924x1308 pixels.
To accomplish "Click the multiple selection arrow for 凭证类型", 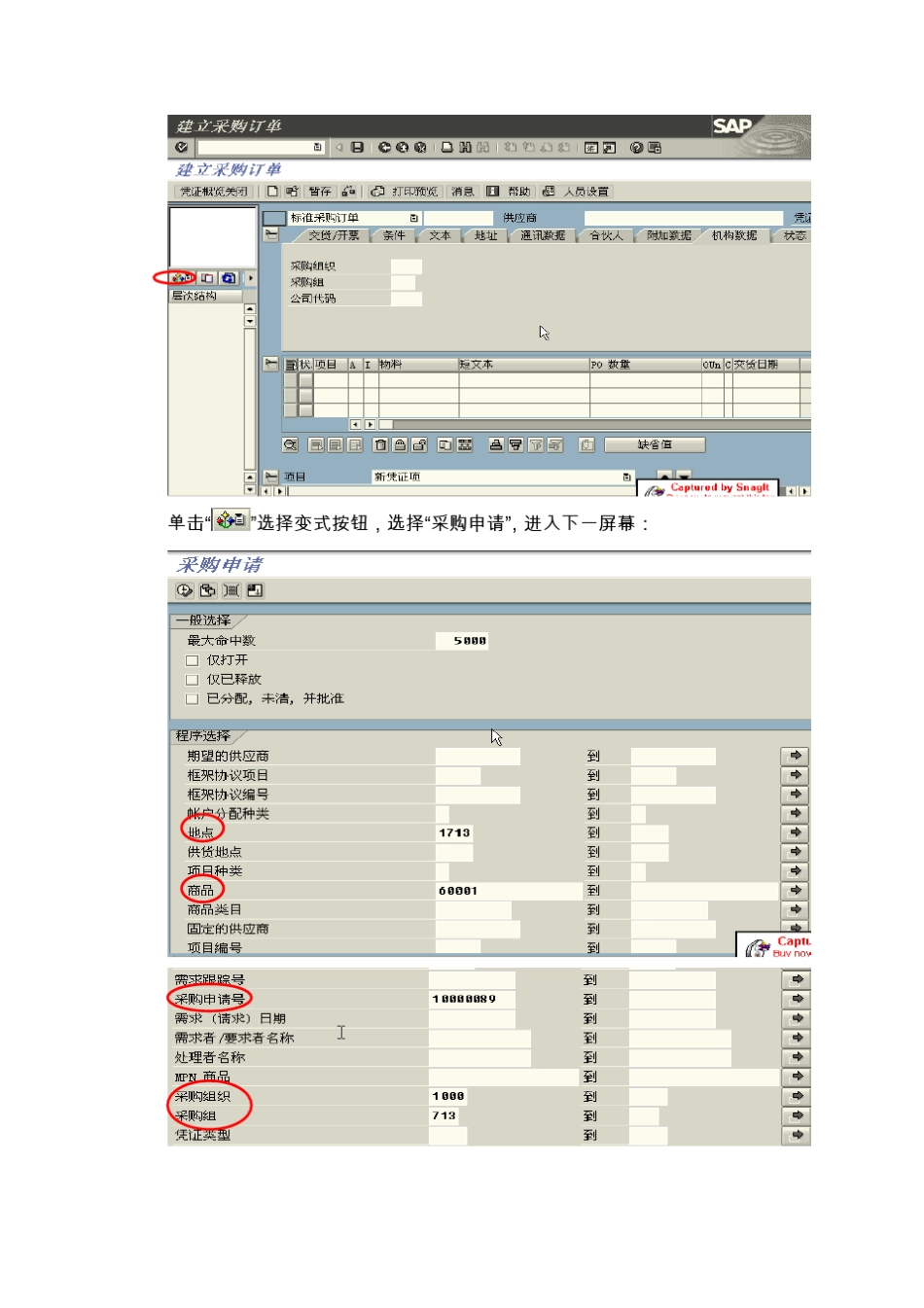I will pyautogui.click(x=797, y=1135).
